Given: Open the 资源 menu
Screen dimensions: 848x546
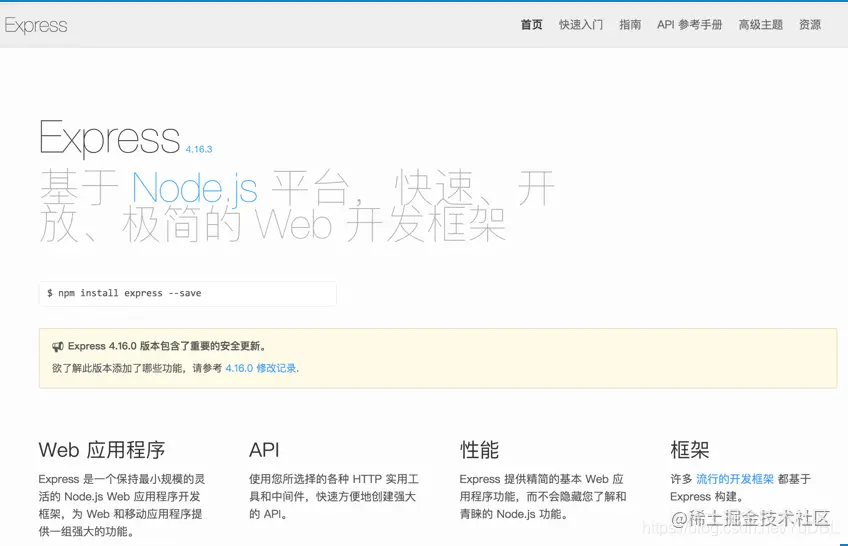Looking at the screenshot, I should coord(810,25).
